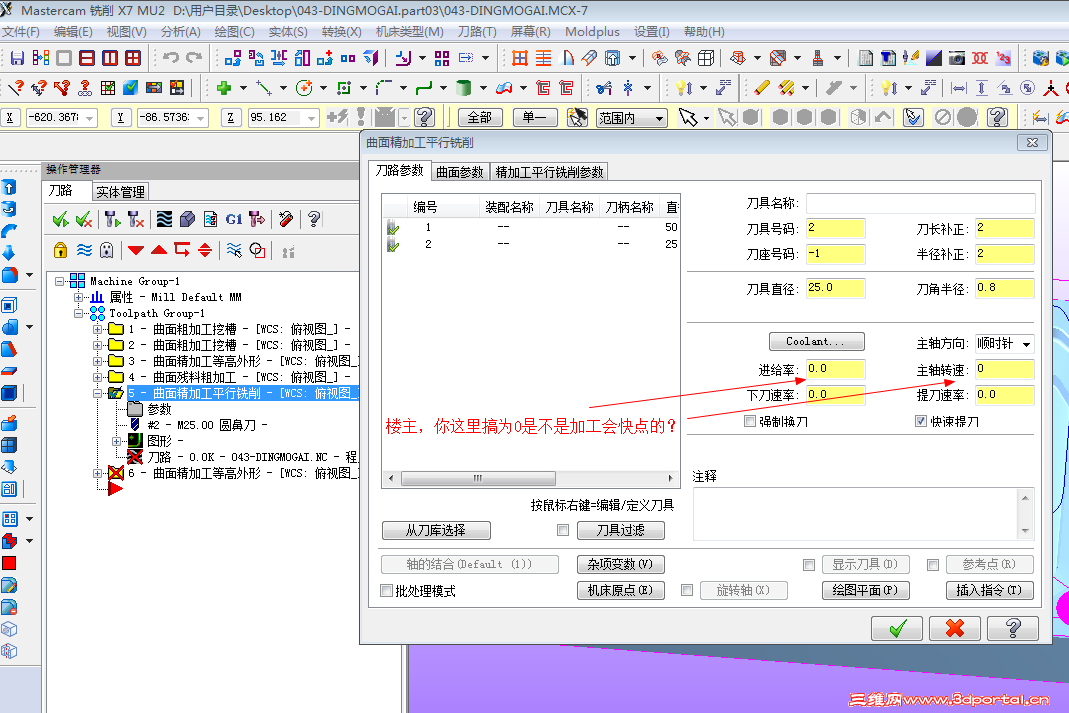This screenshot has width=1069, height=713.
Task: Click the lock toolpath padlock icon
Action: [x=61, y=251]
